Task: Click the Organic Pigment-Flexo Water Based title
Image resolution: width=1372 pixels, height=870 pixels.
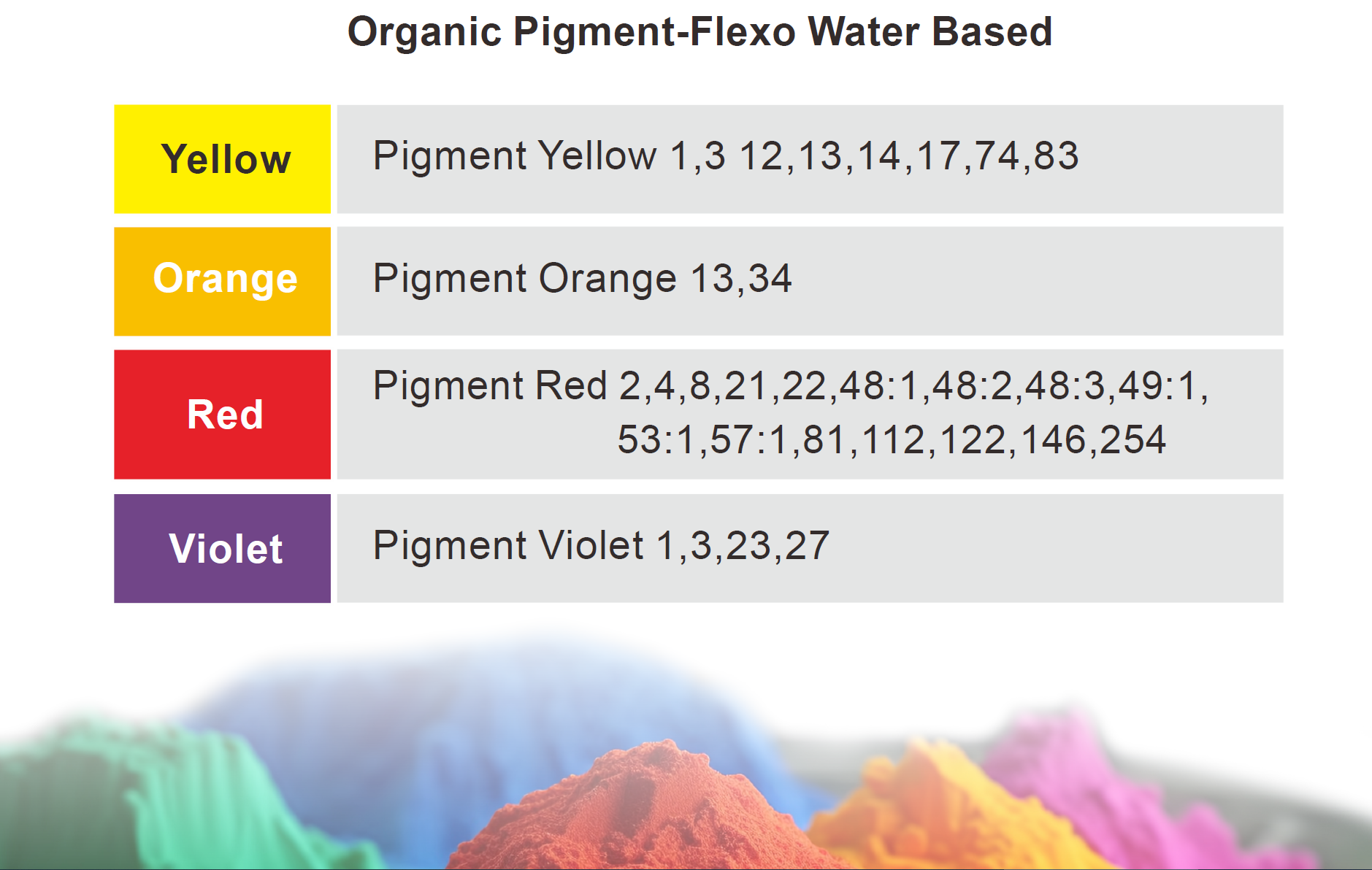Action: click(x=700, y=32)
